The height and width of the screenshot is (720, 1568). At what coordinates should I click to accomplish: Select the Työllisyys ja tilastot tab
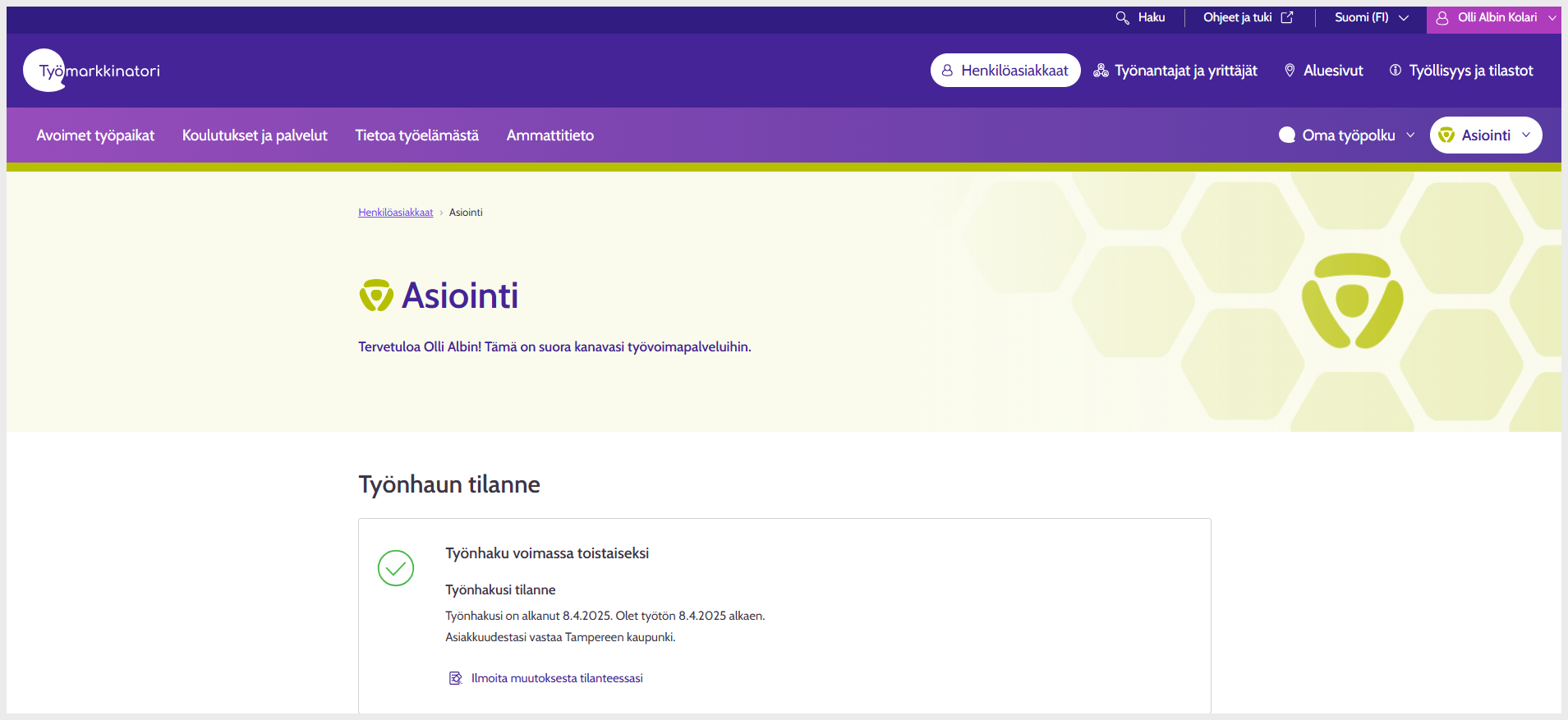[x=1461, y=71]
